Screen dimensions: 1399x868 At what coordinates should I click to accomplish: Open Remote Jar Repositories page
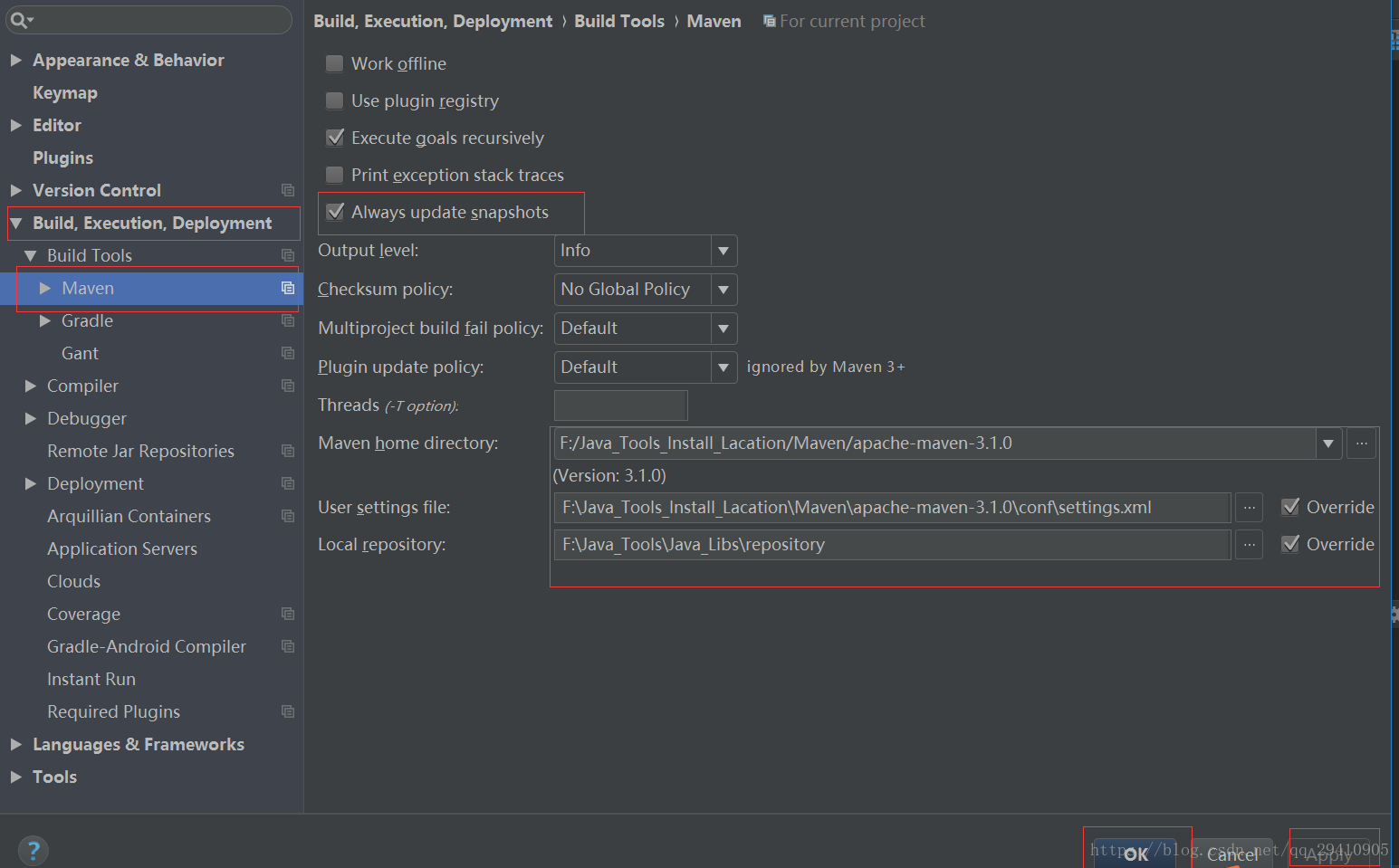140,451
